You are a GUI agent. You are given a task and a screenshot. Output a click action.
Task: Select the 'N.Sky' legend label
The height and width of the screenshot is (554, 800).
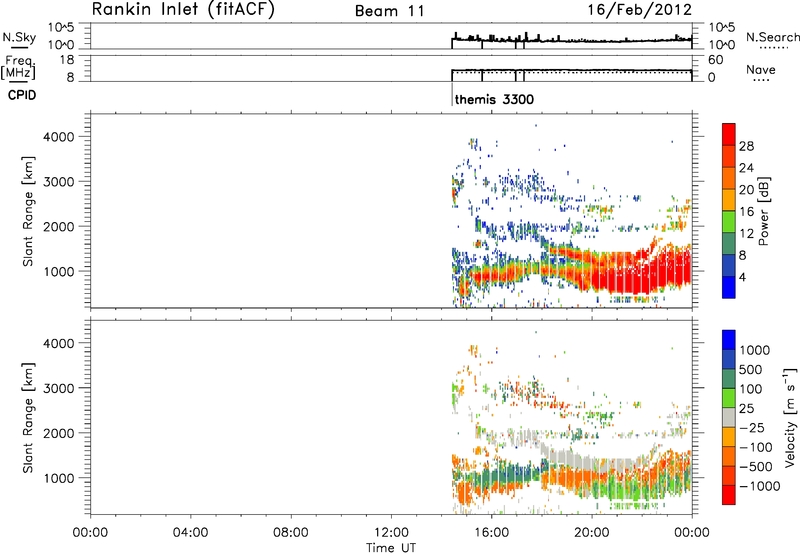19,37
